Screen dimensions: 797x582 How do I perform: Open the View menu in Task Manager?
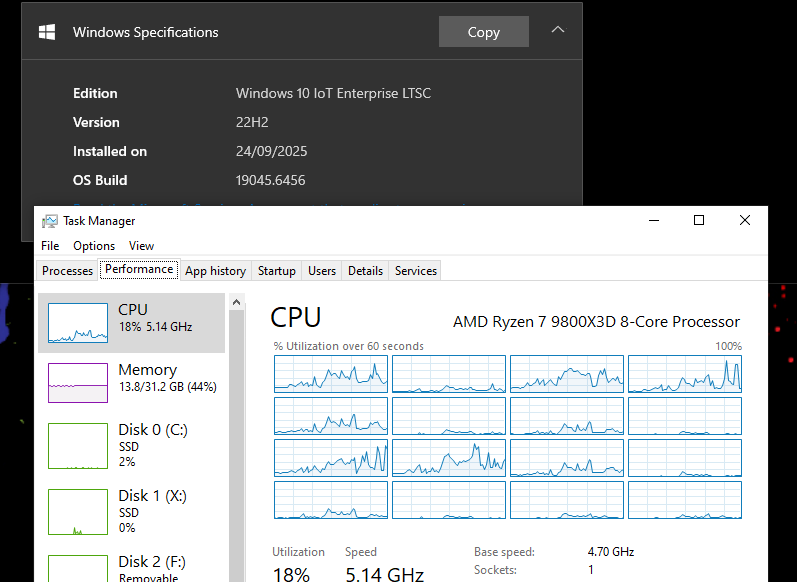pos(141,246)
